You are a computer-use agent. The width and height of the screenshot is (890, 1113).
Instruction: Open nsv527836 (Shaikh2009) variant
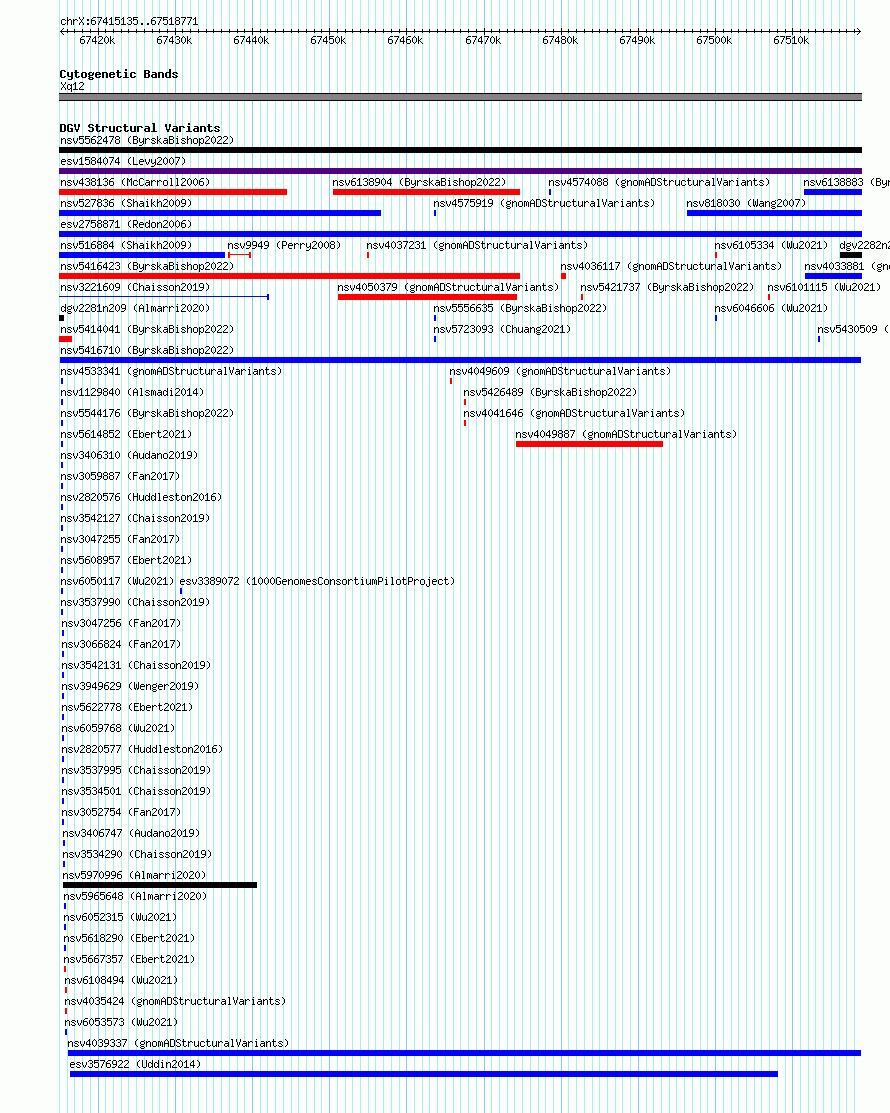(x=126, y=203)
